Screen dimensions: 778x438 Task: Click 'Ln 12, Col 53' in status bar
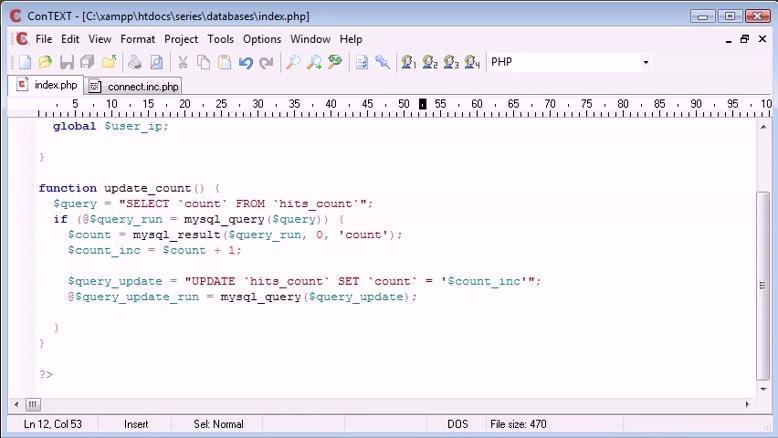click(53, 424)
